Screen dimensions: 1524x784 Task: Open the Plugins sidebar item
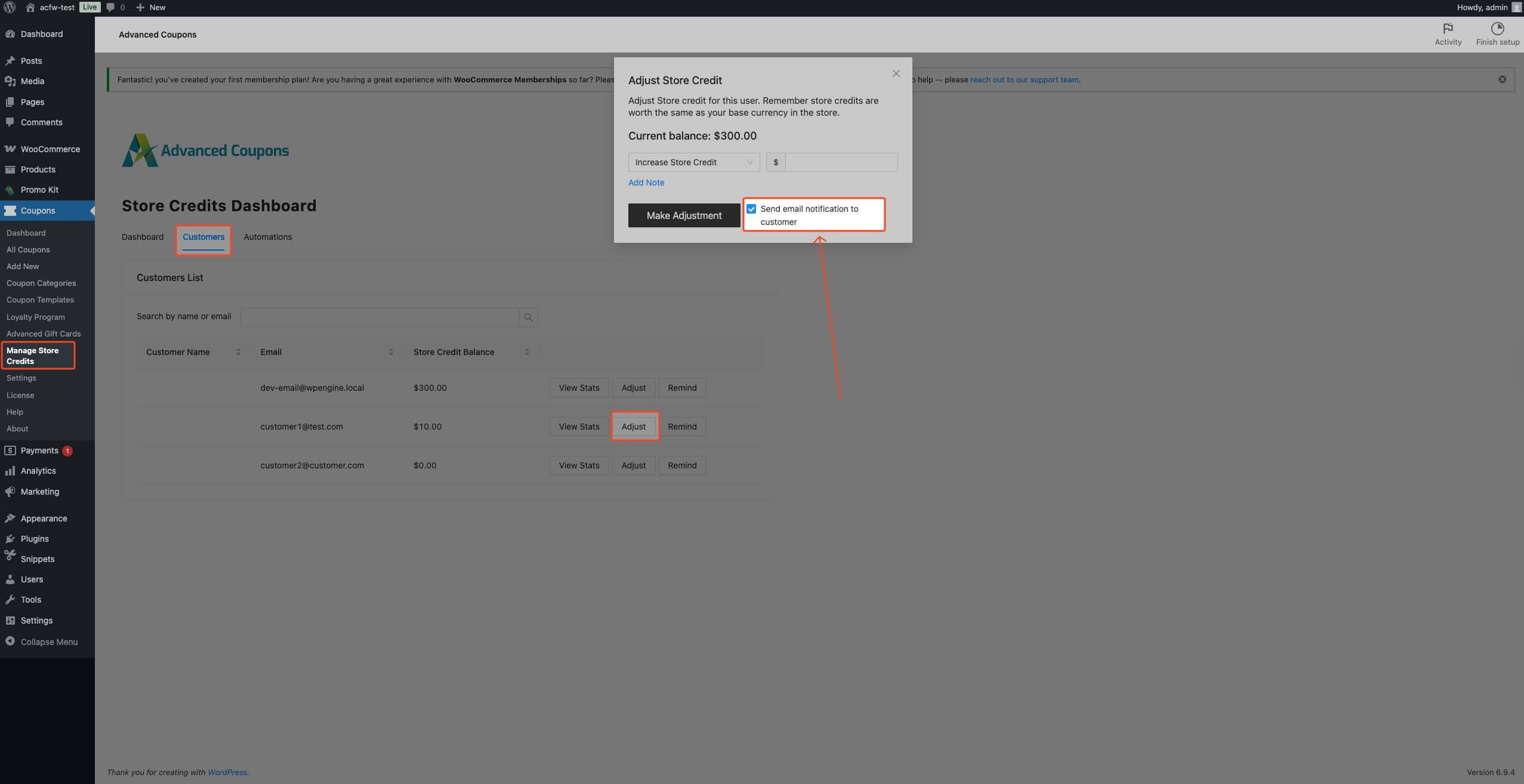click(35, 539)
